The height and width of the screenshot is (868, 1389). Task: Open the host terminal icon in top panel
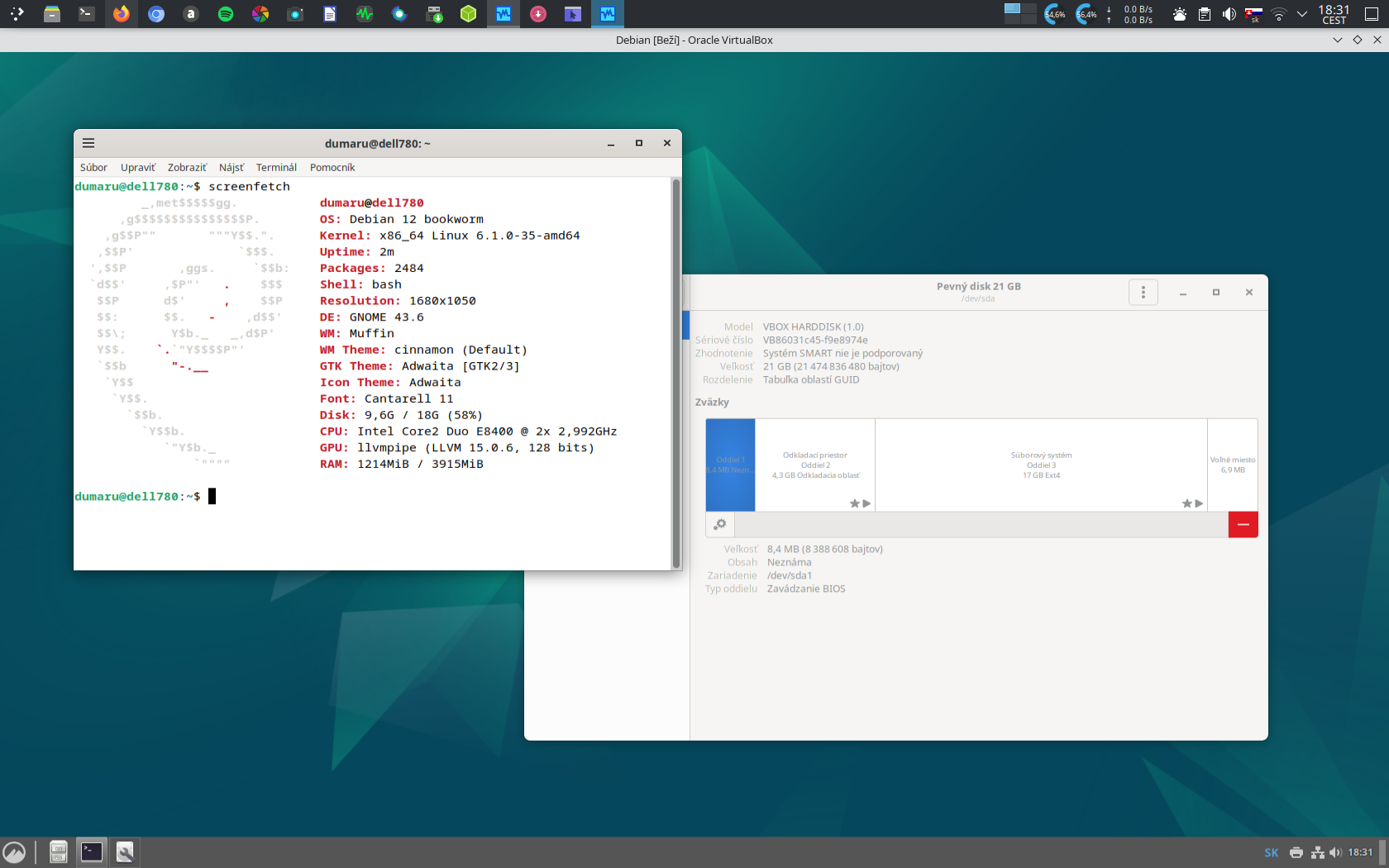tap(87, 14)
